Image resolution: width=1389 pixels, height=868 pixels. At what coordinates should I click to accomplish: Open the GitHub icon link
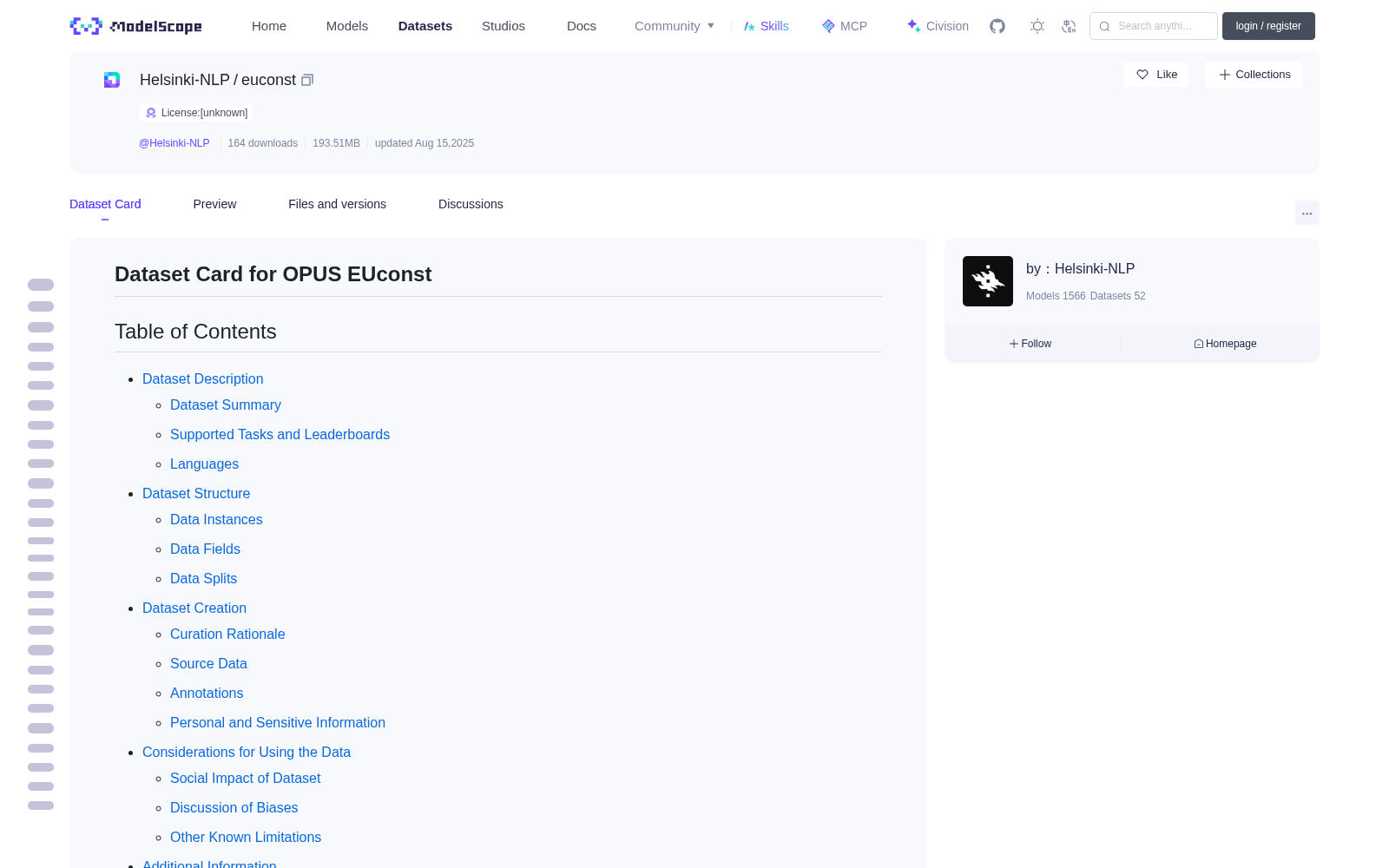coord(997,26)
